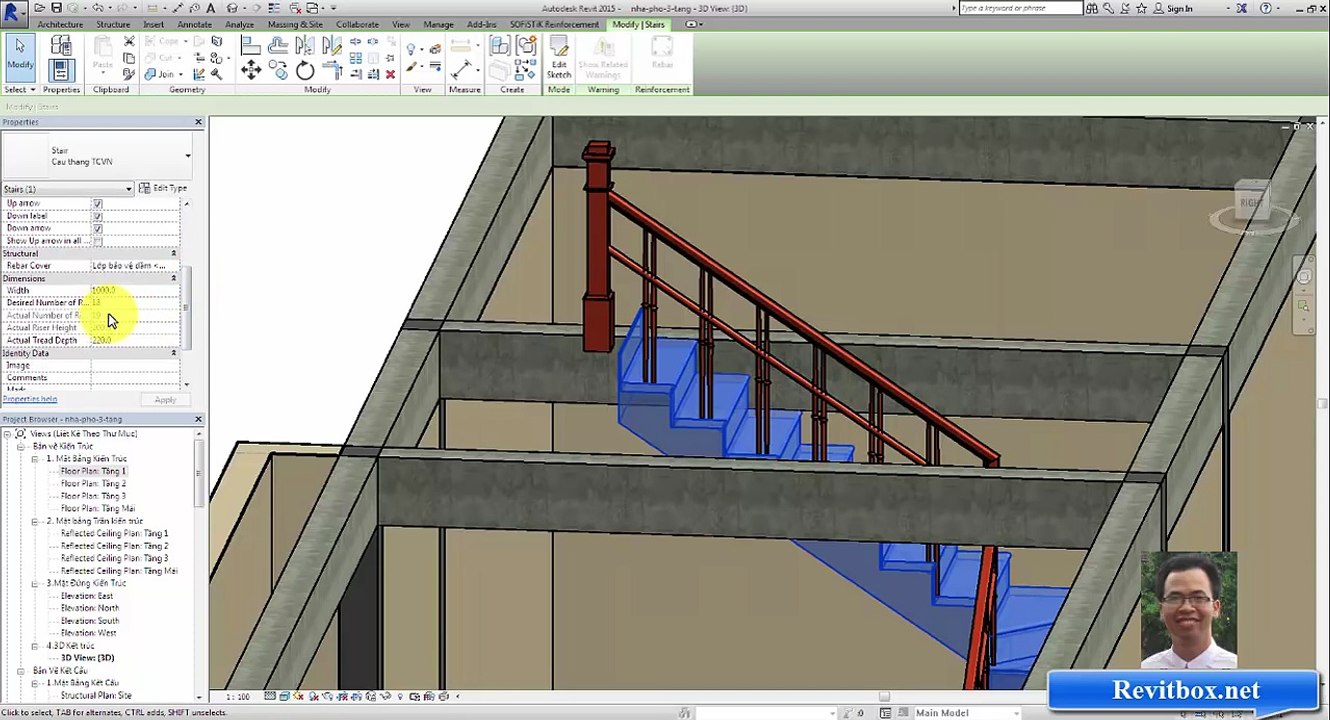
Task: Collapse the Structural property group
Action: 173,253
